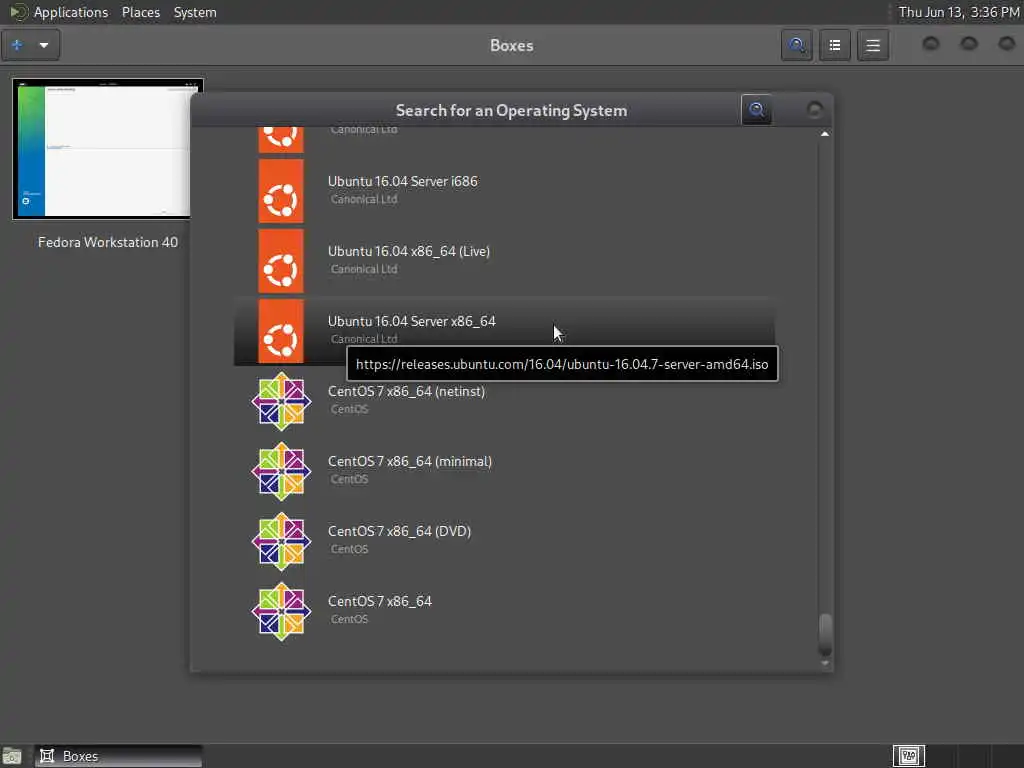
Task: Choose Ubuntu 16.04 Server x86_64 entry text
Action: click(x=411, y=321)
